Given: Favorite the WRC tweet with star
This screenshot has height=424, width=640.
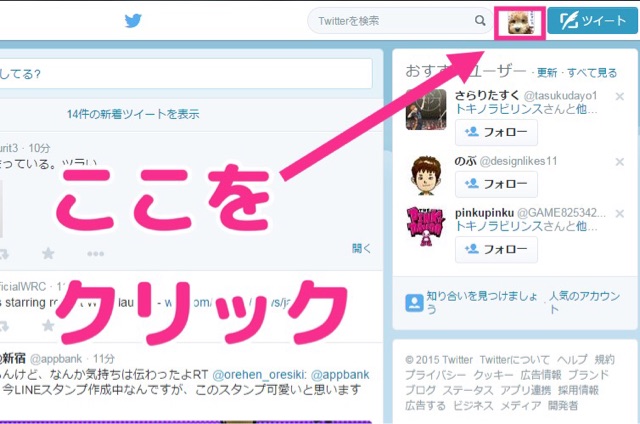Looking at the screenshot, I should pyautogui.click(x=48, y=325).
